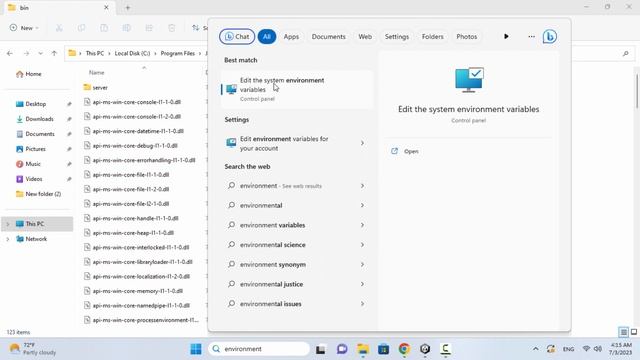Show hidden system tray icons
Viewport: 640px width, 360px height.
[x=536, y=349]
